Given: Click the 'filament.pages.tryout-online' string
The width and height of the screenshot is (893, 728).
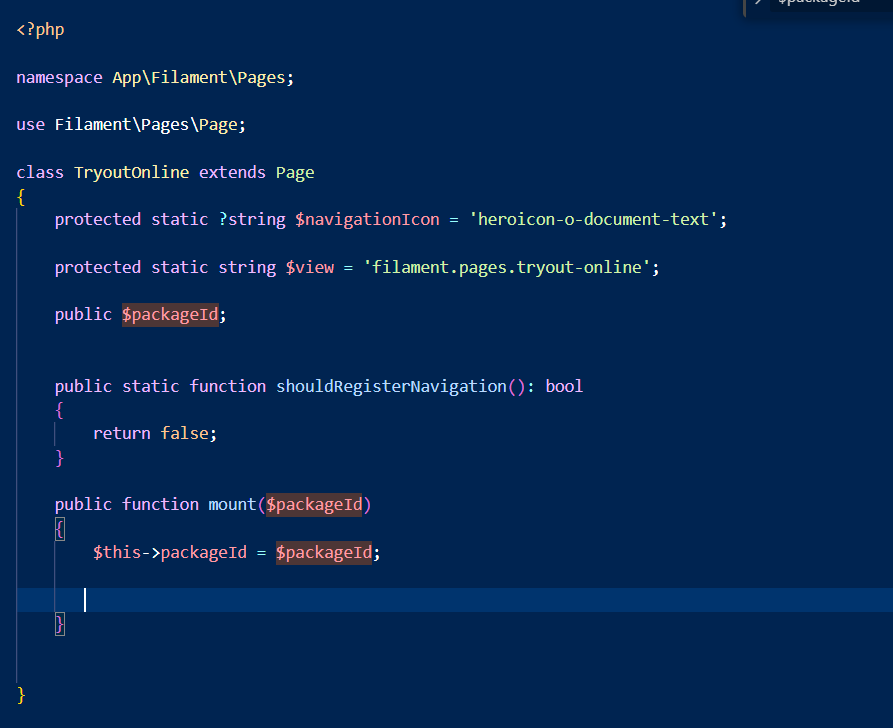Looking at the screenshot, I should (507, 267).
